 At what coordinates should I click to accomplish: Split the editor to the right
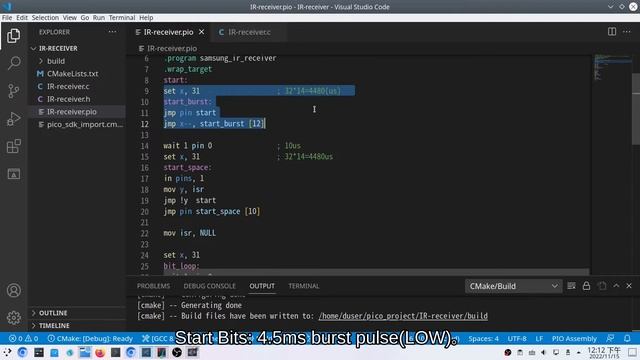click(x=611, y=31)
